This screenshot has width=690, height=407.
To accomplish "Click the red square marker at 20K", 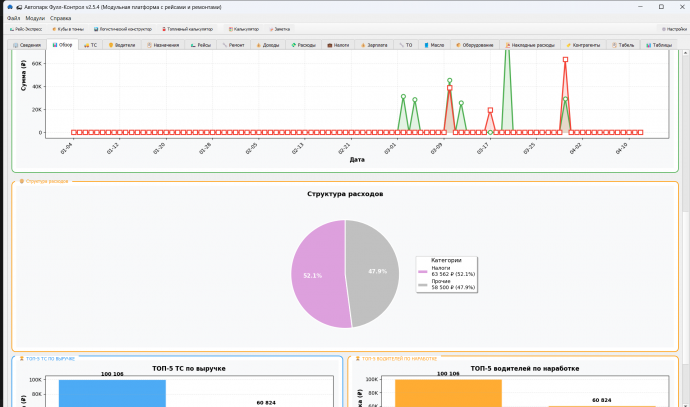I will click(x=490, y=110).
